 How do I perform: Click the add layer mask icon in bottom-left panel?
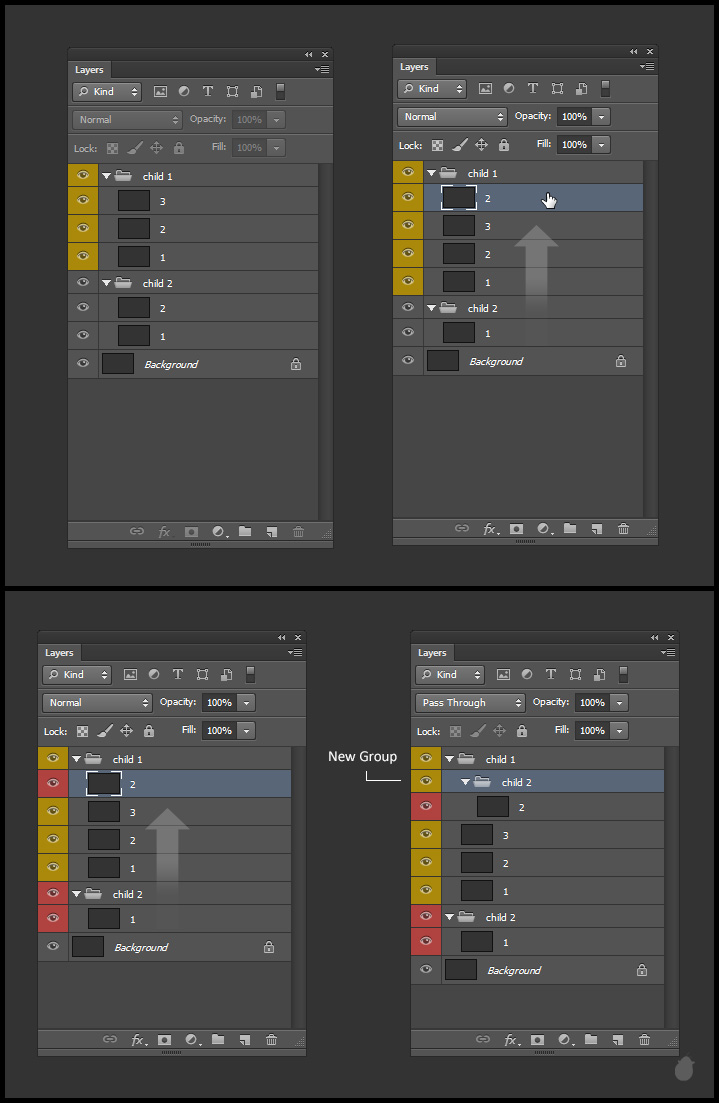[x=164, y=1040]
